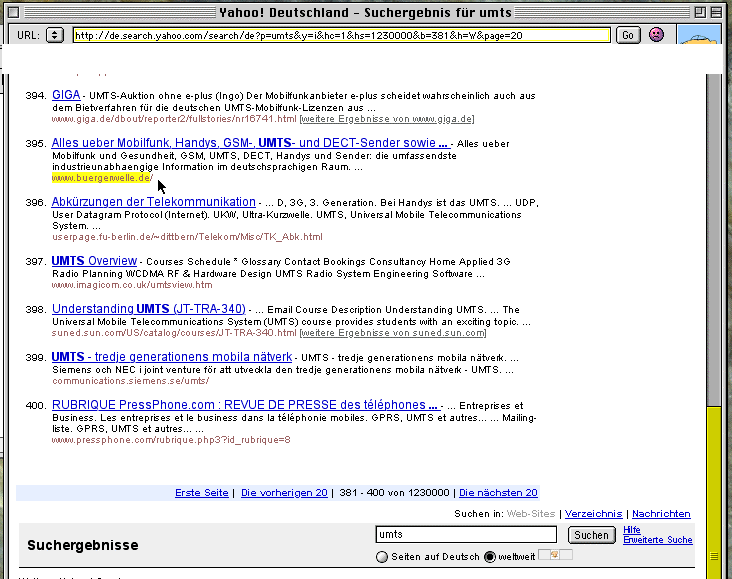Select the 'weltweit' radio button
The image size is (732, 579).
click(x=490, y=557)
